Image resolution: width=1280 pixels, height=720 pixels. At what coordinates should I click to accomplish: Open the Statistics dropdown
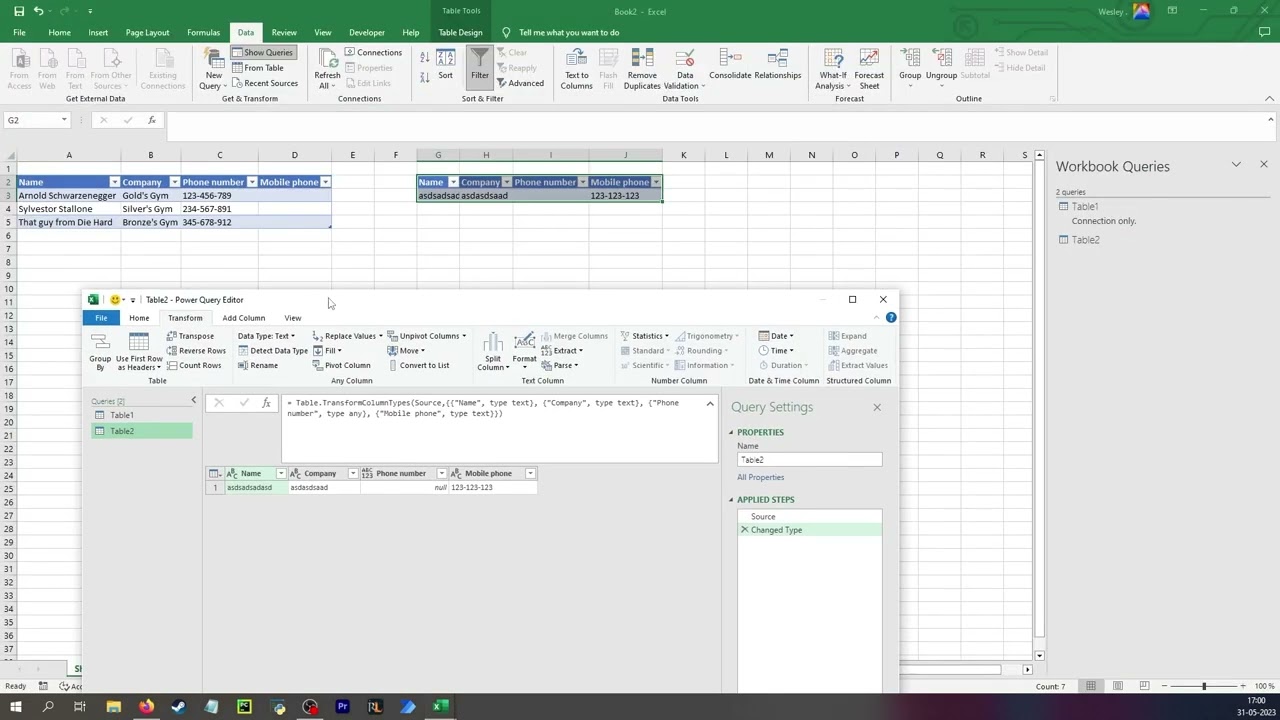pyautogui.click(x=645, y=336)
